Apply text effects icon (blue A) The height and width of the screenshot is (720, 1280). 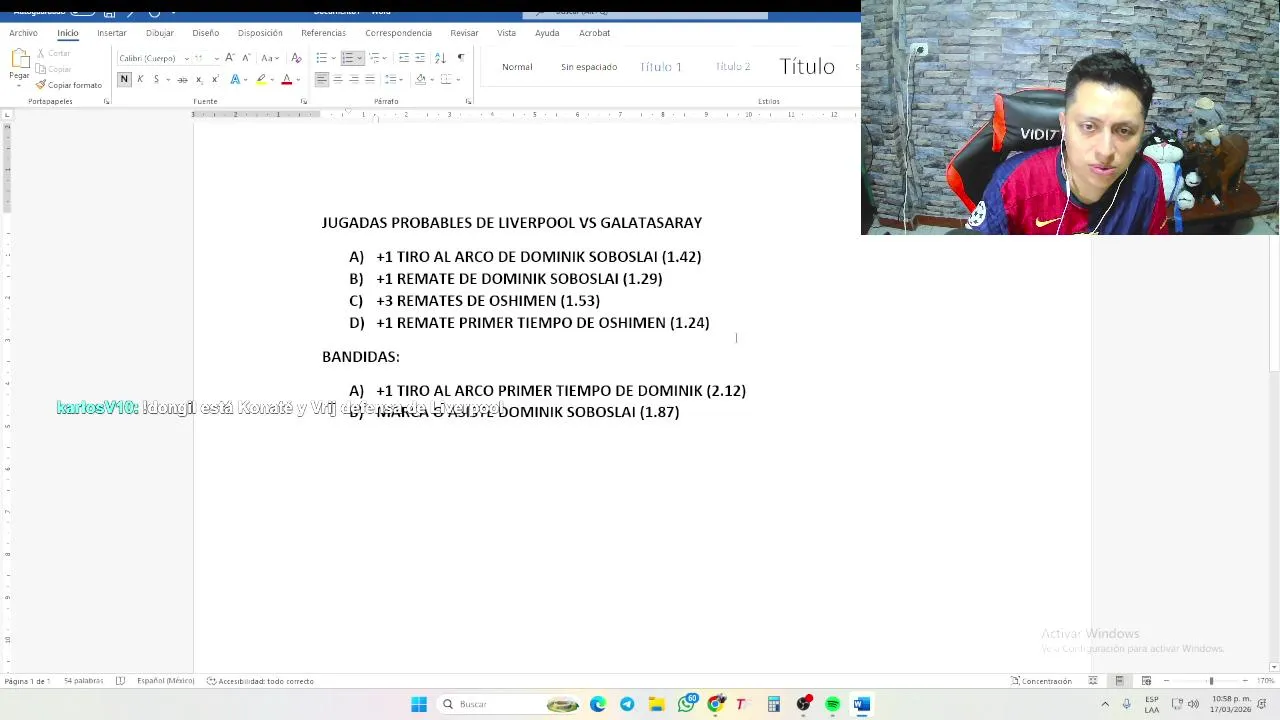click(235, 79)
